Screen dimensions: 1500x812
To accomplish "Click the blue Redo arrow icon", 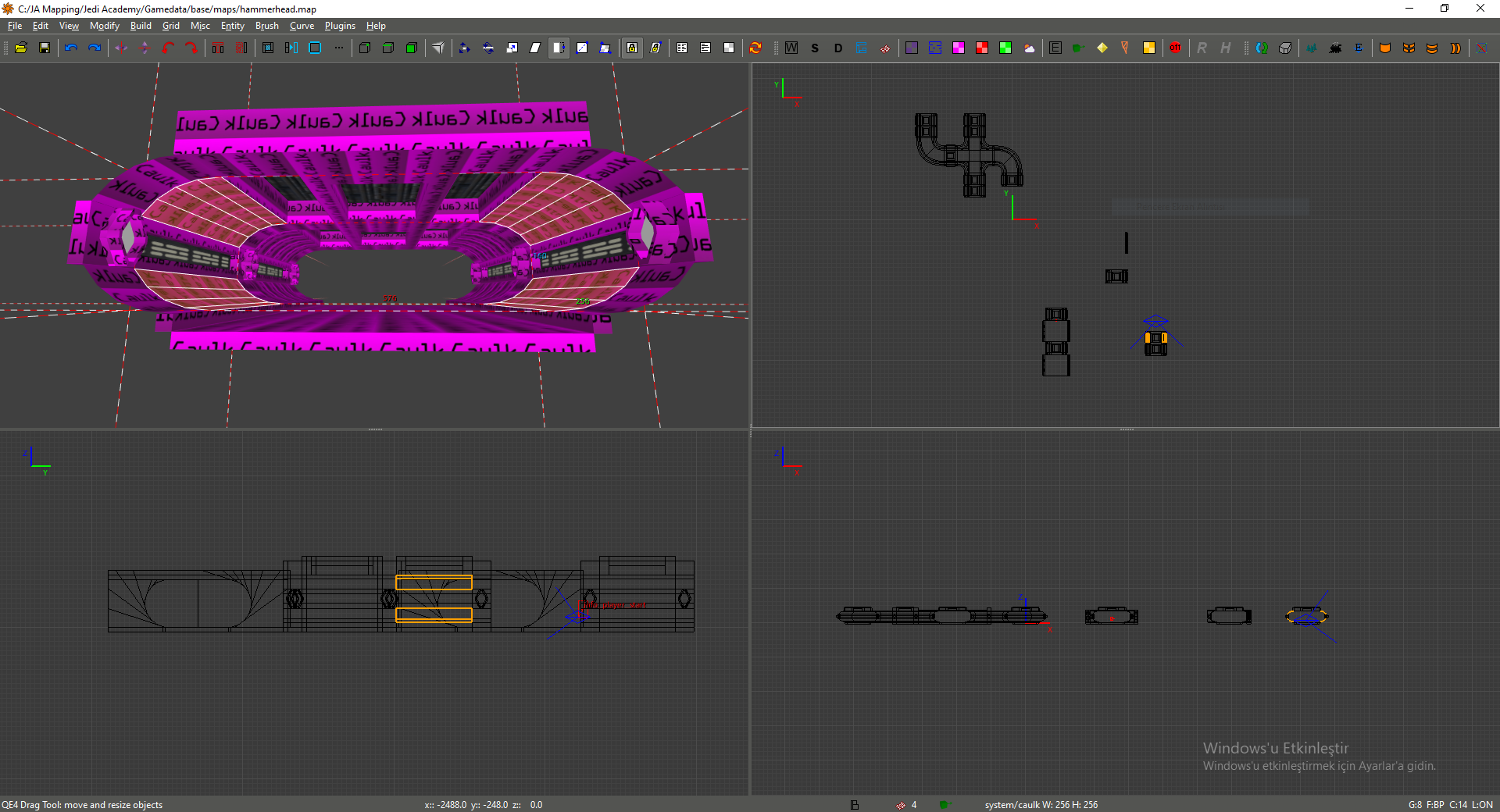I will point(95,48).
